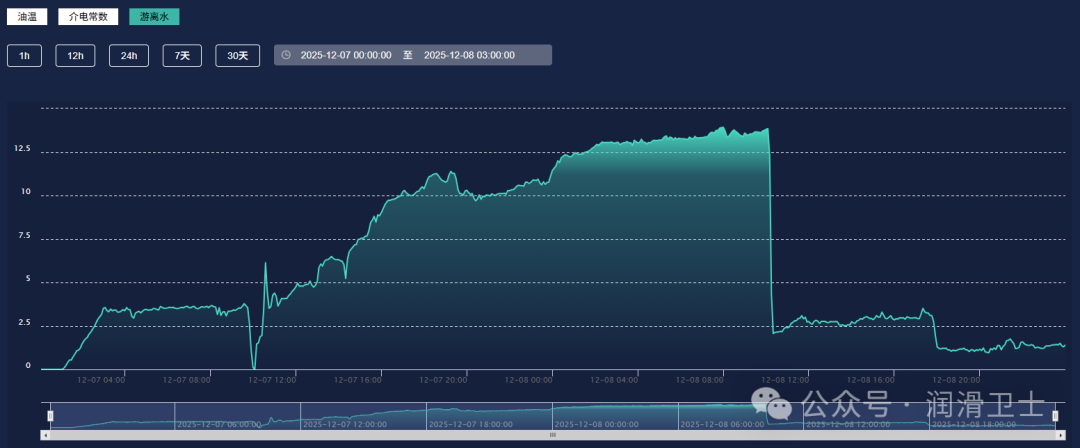Edit end date 2025-12-08 03:00:00
1080x448 pixels.
point(469,55)
